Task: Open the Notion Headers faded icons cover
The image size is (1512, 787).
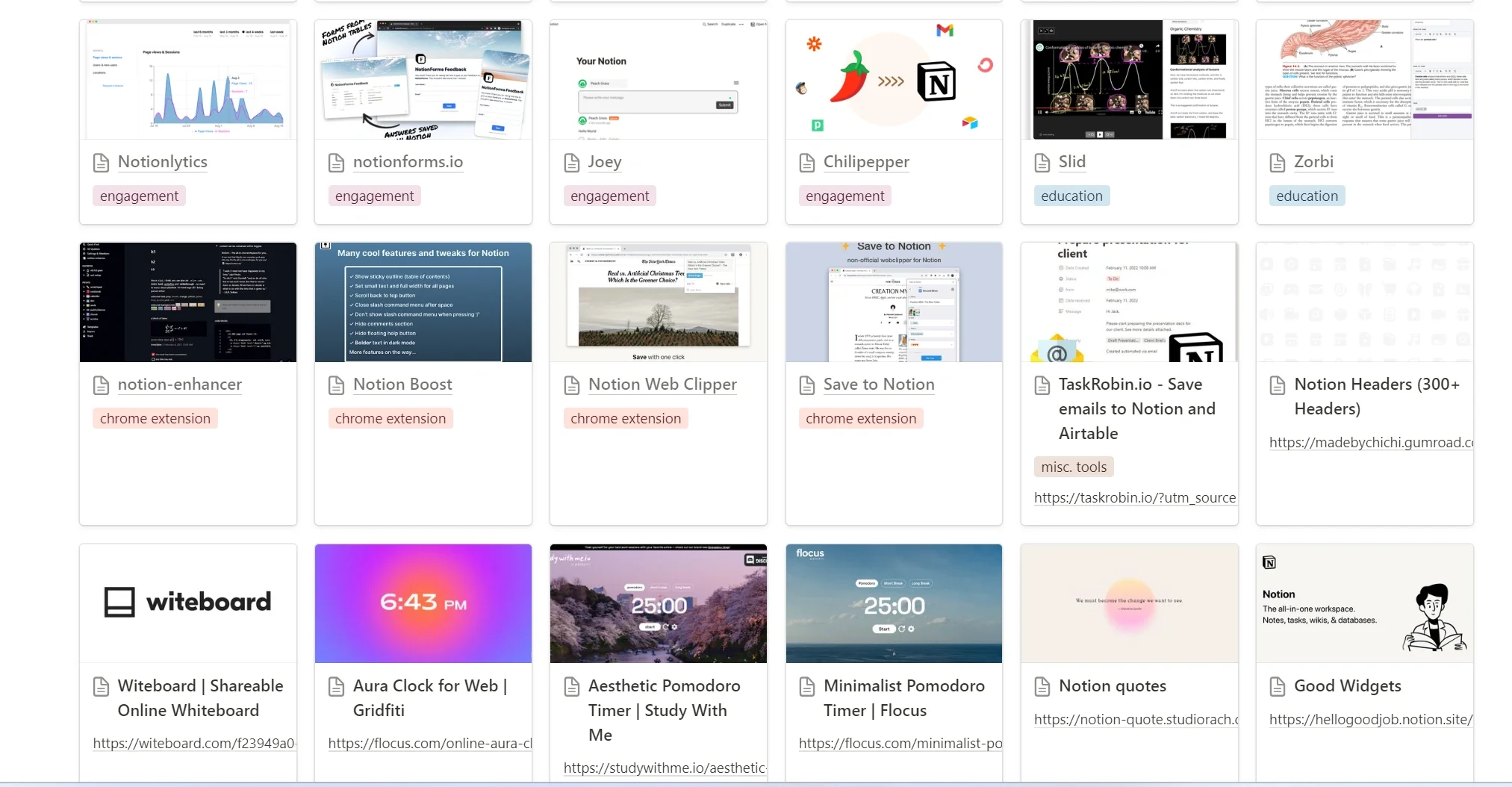Action: pyautogui.click(x=1365, y=302)
